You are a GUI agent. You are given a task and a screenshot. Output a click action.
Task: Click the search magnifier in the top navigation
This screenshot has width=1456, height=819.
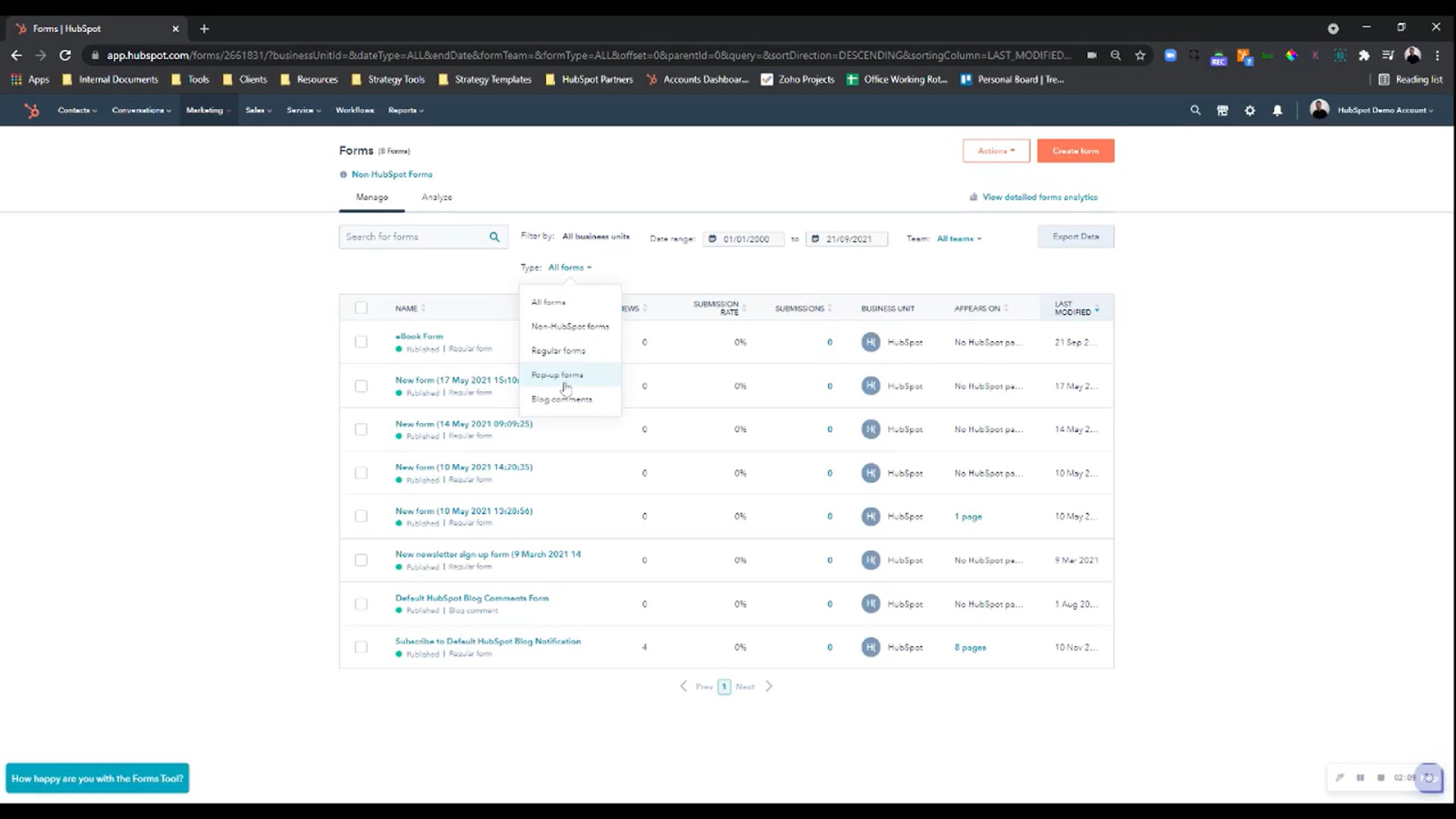coord(1195,110)
